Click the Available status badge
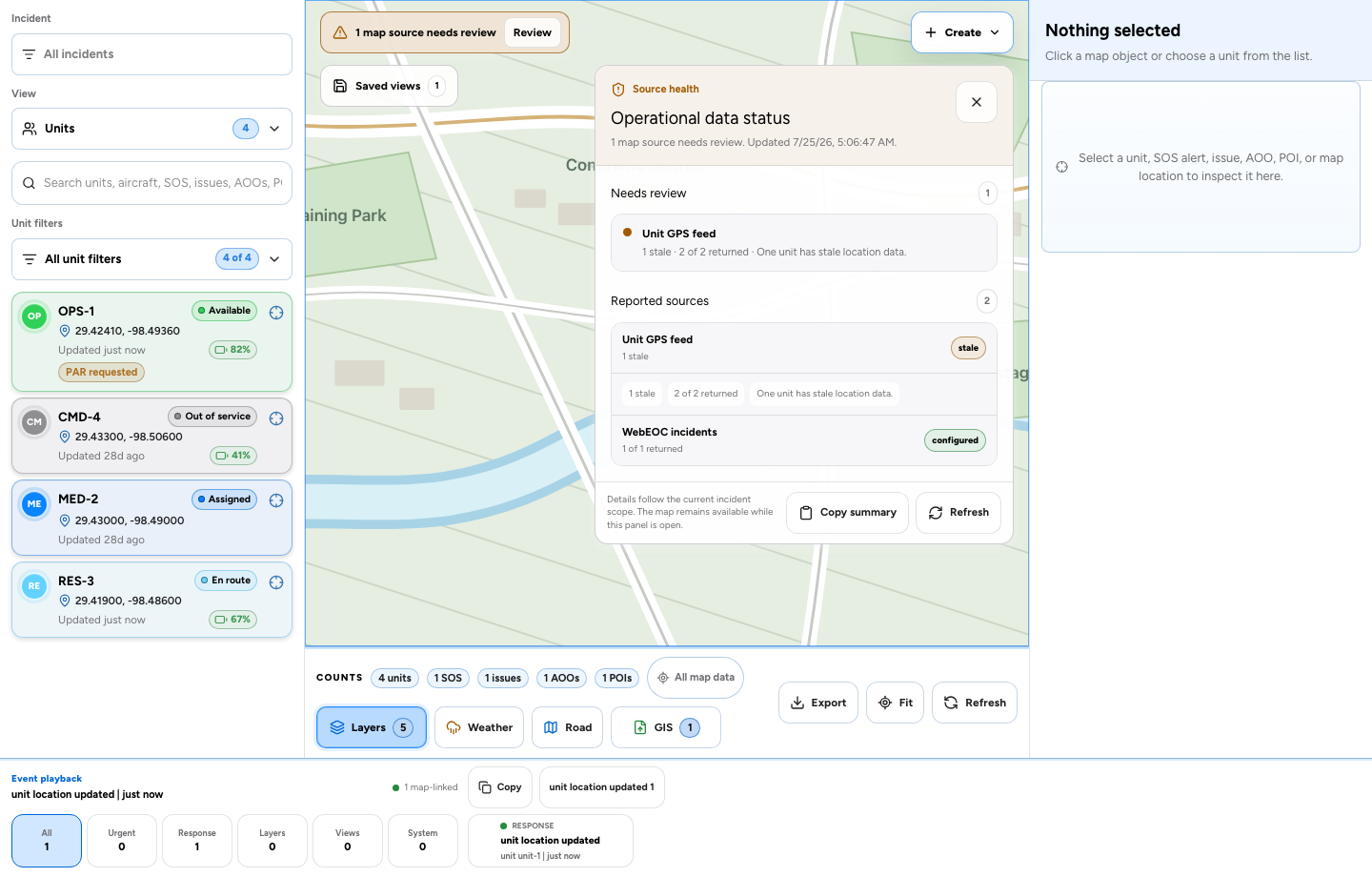 click(x=225, y=311)
